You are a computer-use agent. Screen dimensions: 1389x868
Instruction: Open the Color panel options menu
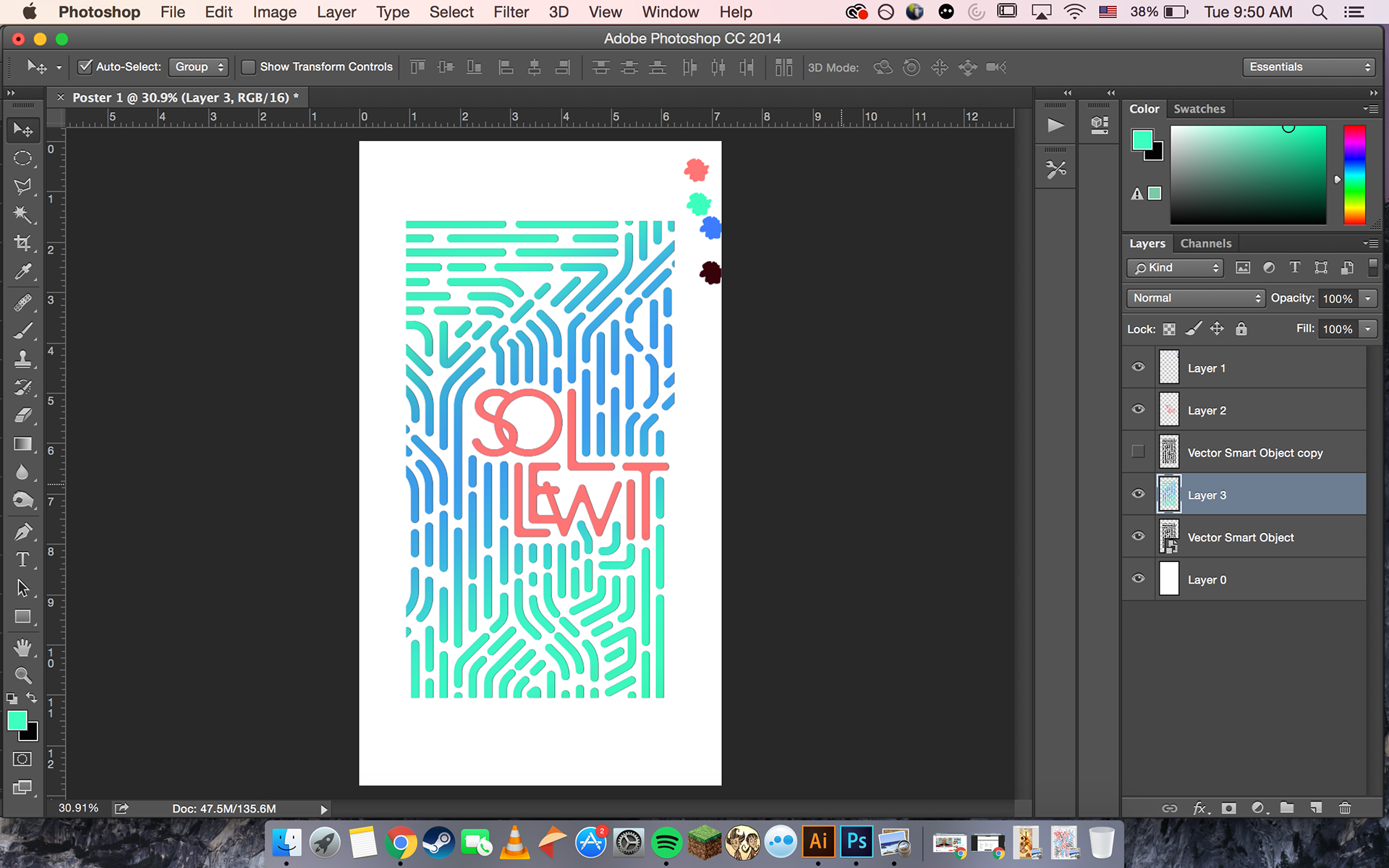pyautogui.click(x=1370, y=109)
